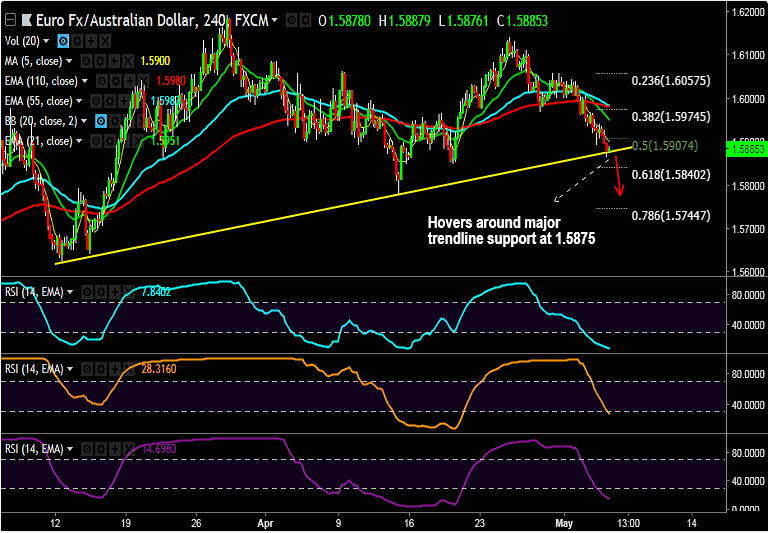Expand dropdown of RSI reading 14.6980
768x533 pixels.
click(x=70, y=449)
